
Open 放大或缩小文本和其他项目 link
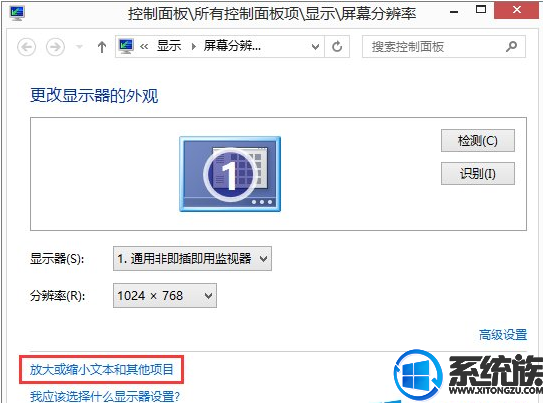coord(101,370)
